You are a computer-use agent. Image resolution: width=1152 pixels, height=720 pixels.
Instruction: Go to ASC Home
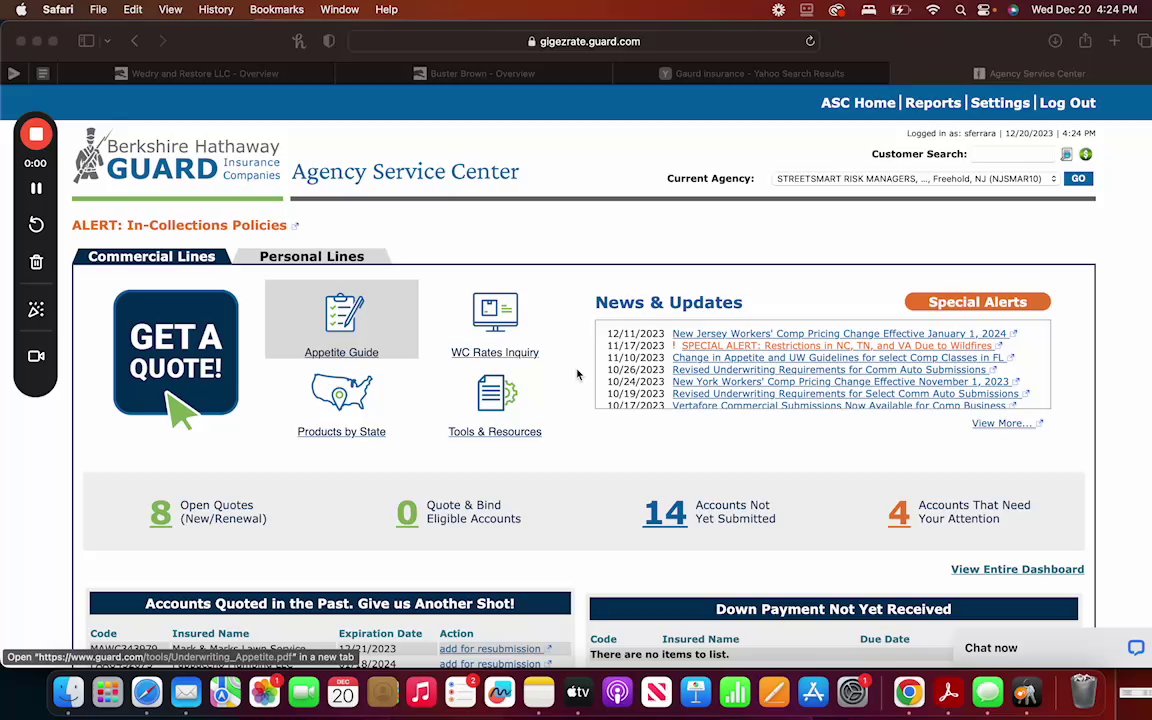[x=858, y=103]
